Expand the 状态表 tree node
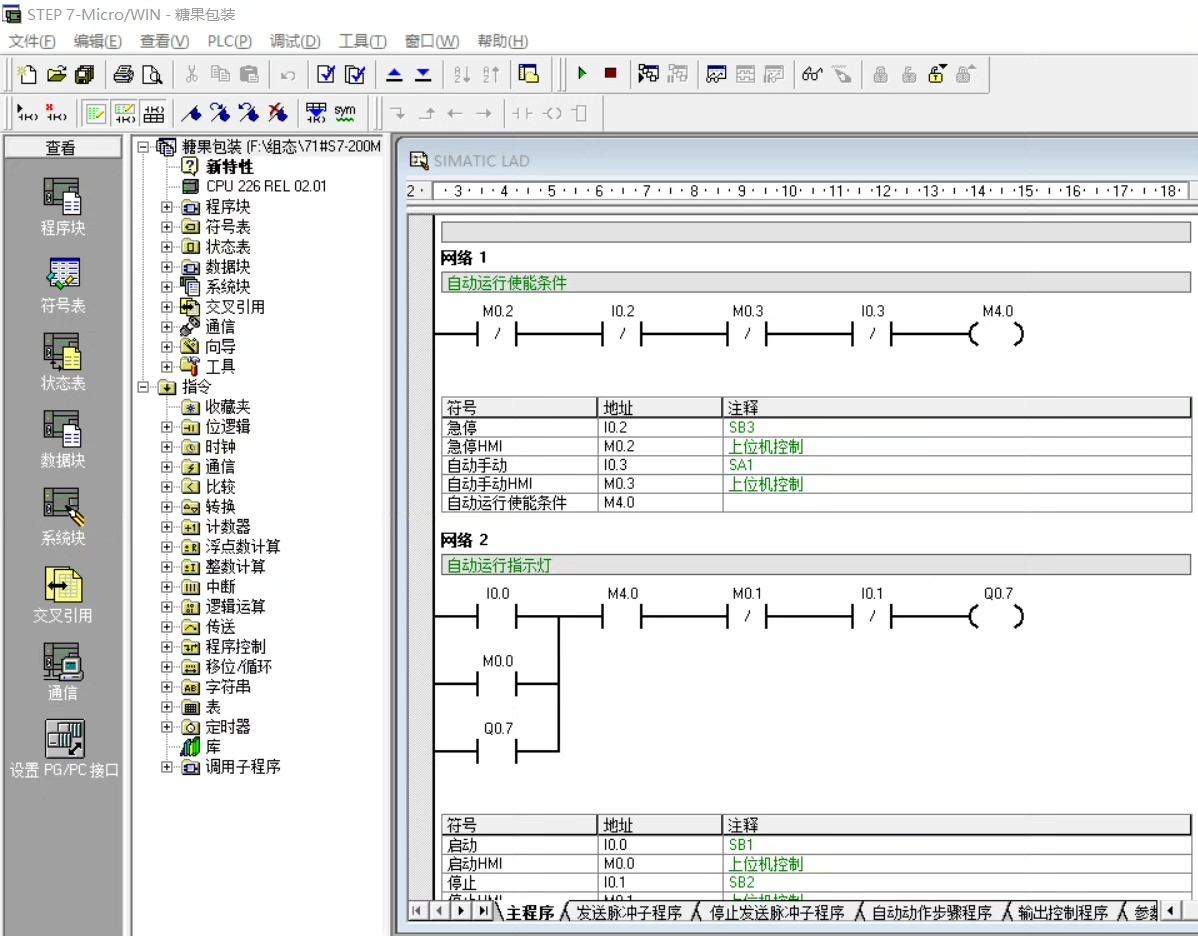This screenshot has height=936, width=1198. [x=167, y=246]
